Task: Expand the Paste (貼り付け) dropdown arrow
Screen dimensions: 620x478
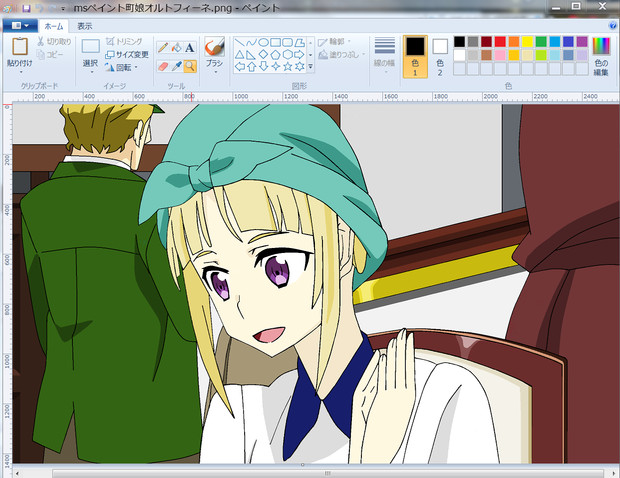Action: tap(20, 72)
